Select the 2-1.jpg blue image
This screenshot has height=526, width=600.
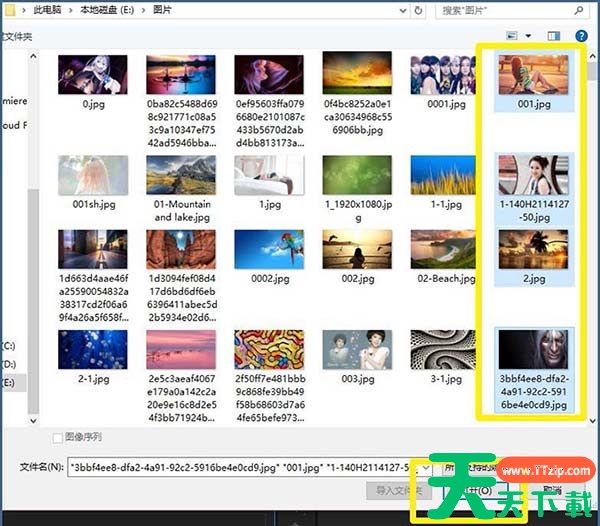click(93, 350)
